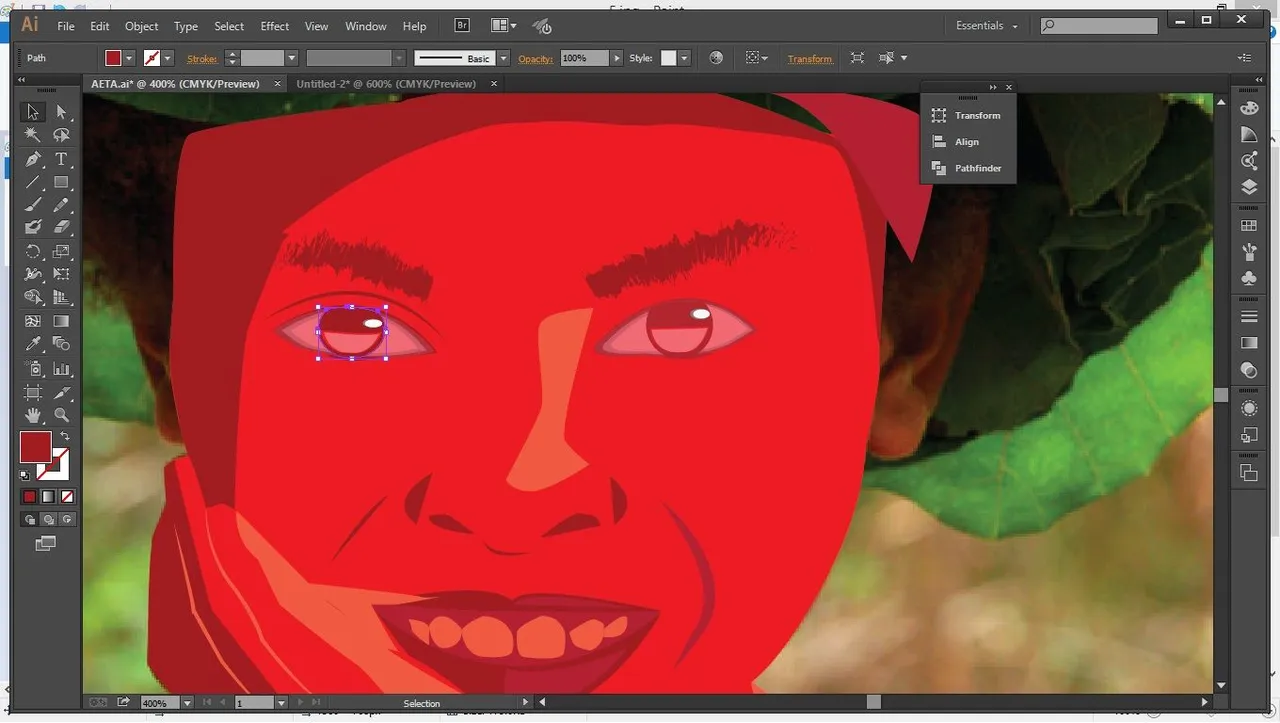Select the Line Segment tool
Image resolution: width=1280 pixels, height=723 pixels.
(x=33, y=182)
